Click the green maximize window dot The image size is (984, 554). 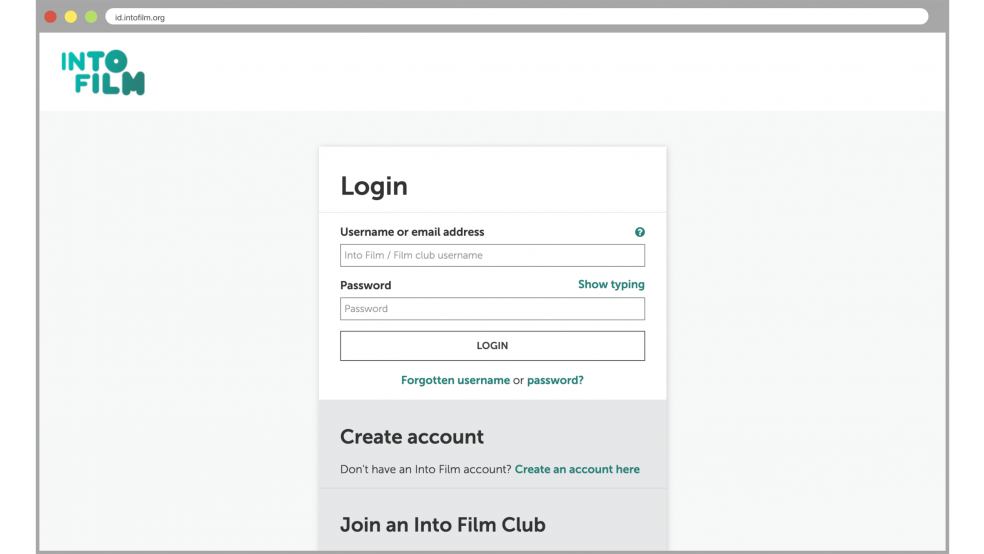(91, 17)
